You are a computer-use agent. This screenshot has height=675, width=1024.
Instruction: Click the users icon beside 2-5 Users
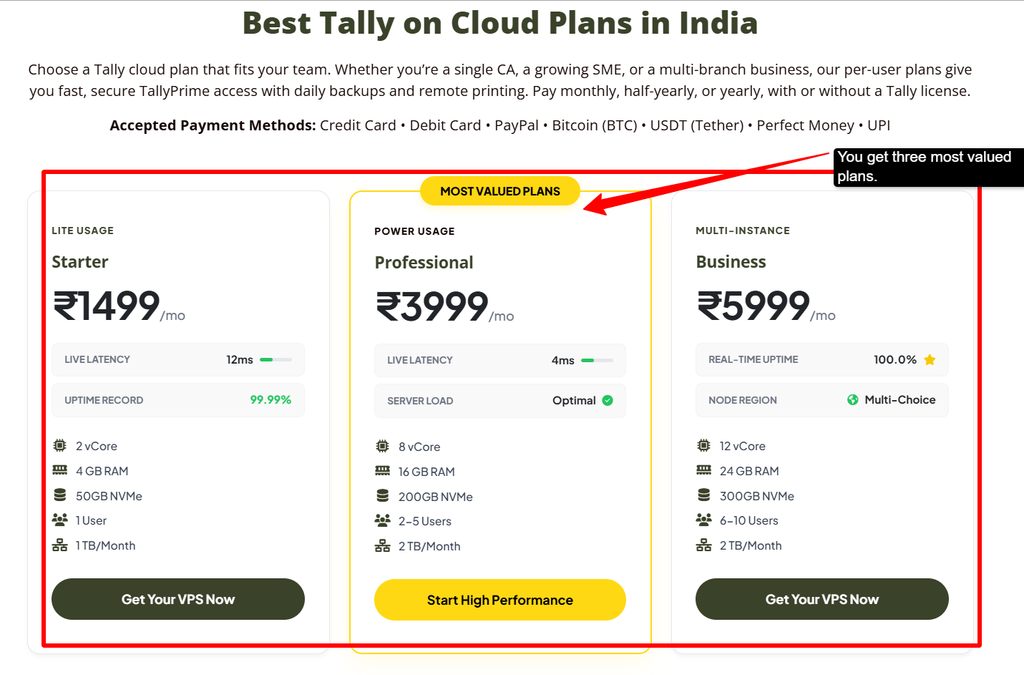[x=382, y=520]
